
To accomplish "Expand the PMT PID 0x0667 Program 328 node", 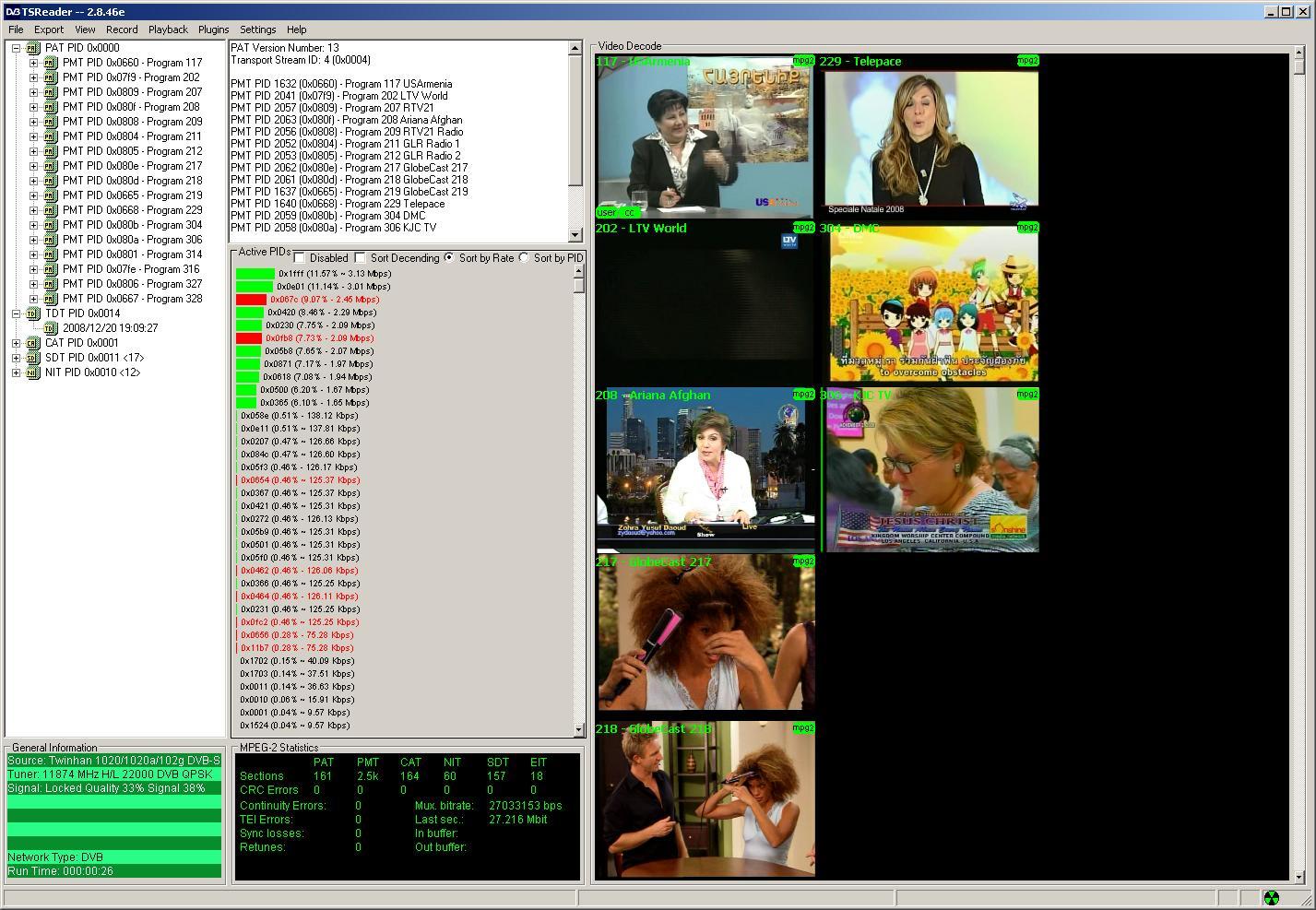I will pyautogui.click(x=33, y=299).
